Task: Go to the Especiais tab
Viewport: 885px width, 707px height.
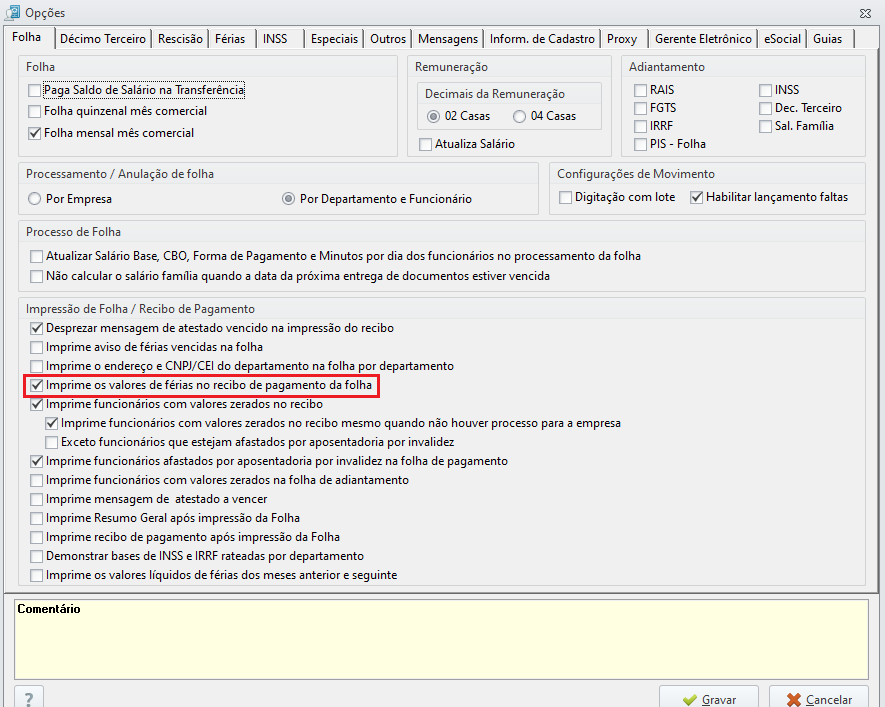Action: pos(334,39)
